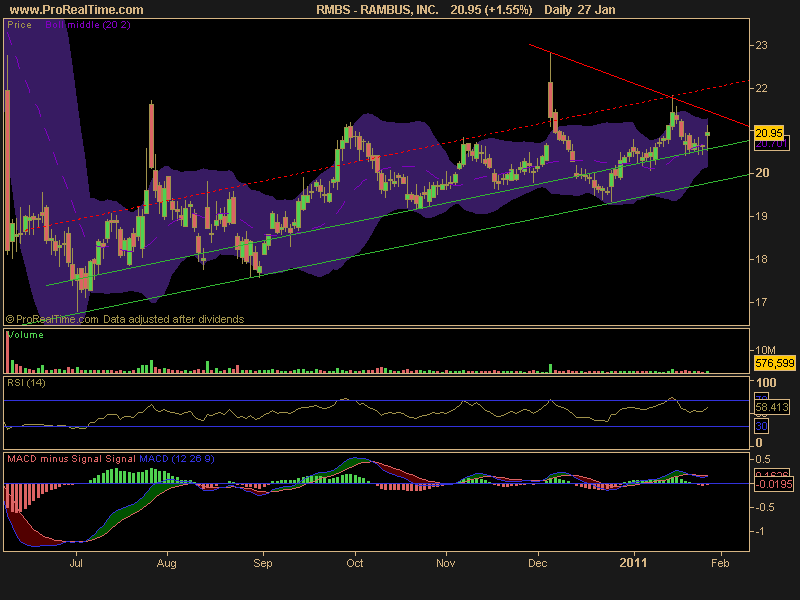Screen dimensions: 800x600
Task: Click the -1 MACD axis label
Action: click(x=759, y=531)
